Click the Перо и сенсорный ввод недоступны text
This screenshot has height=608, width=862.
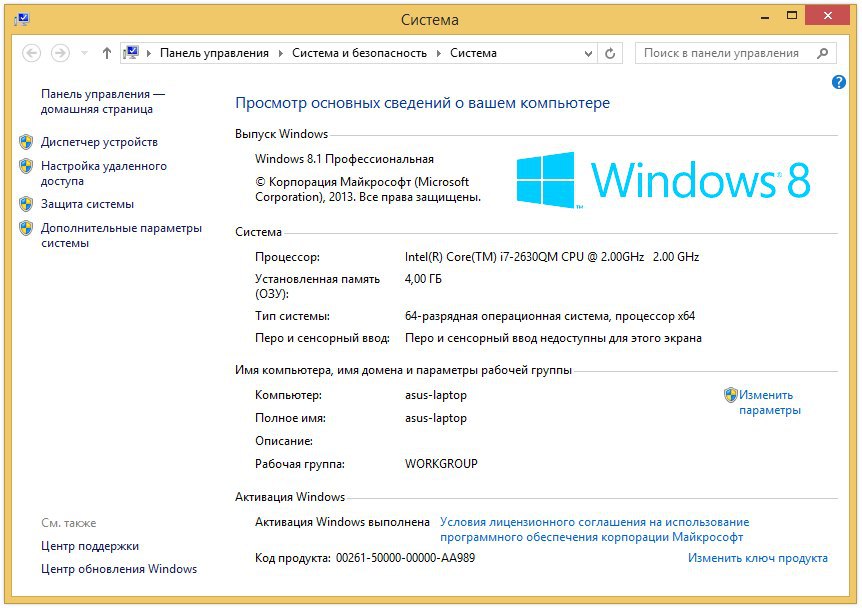553,338
